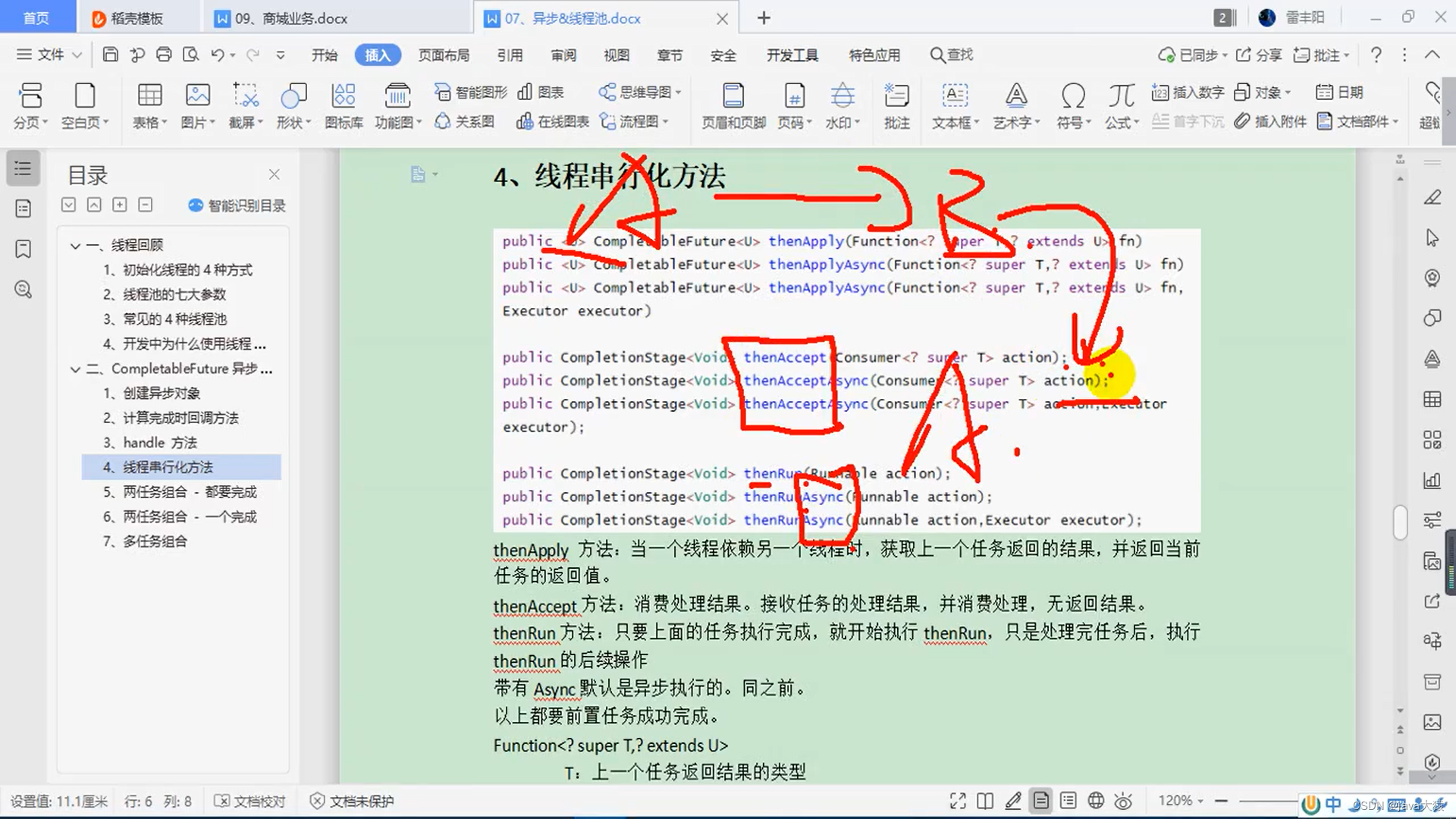The image size is (1456, 819).
Task: Click the 页眉和页脚 header footer icon
Action: (x=733, y=96)
